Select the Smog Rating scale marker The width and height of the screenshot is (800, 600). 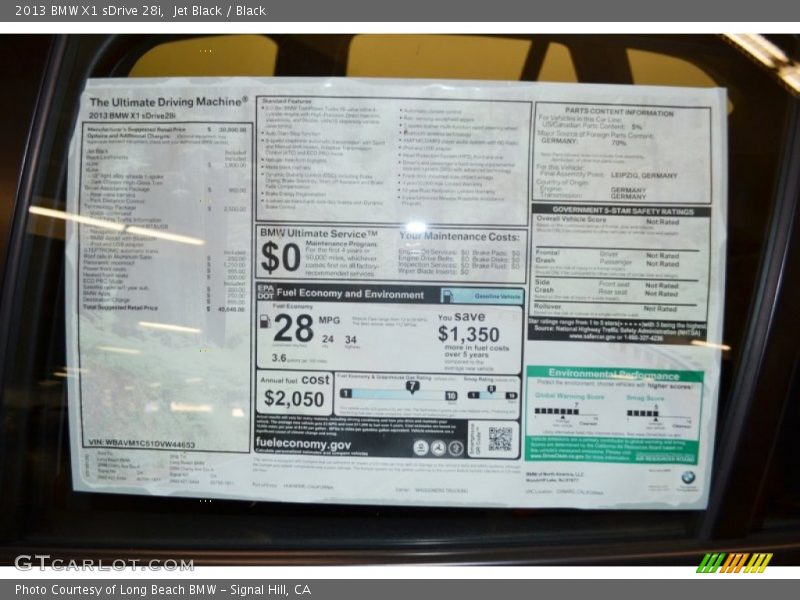pos(491,389)
